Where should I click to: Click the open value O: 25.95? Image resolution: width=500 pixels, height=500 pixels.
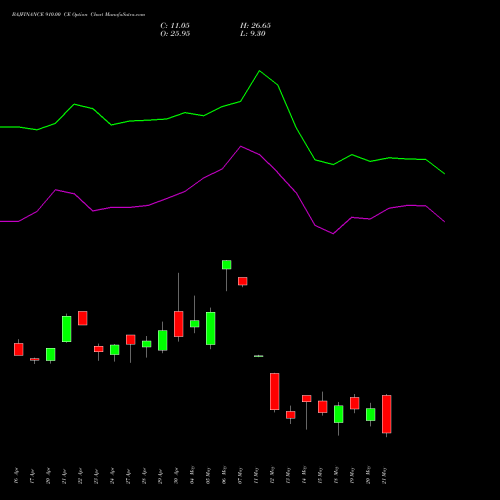click(175, 34)
